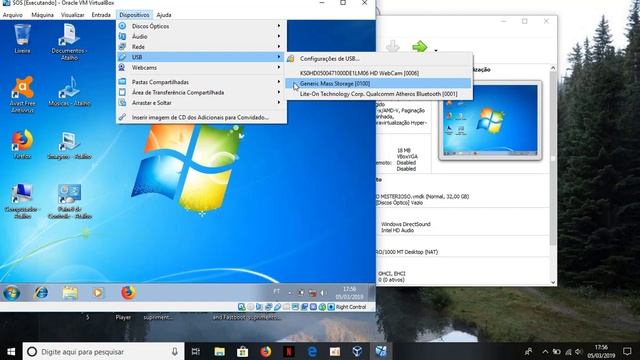Expand the Arrastar e Soltar submenu
This screenshot has height=360, width=640.
coord(201,103)
